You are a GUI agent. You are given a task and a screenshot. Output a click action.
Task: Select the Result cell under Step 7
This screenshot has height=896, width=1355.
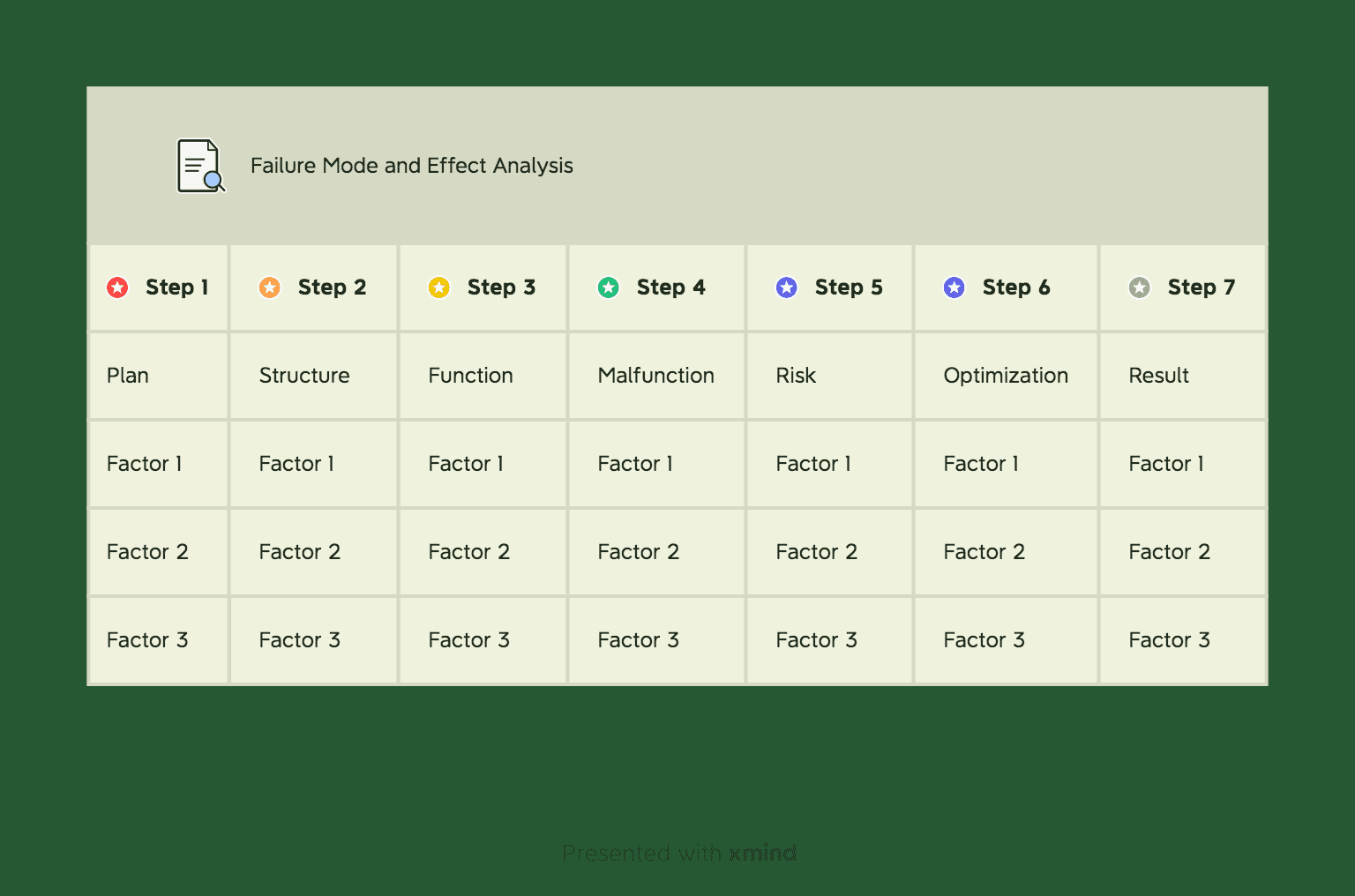tap(1183, 376)
